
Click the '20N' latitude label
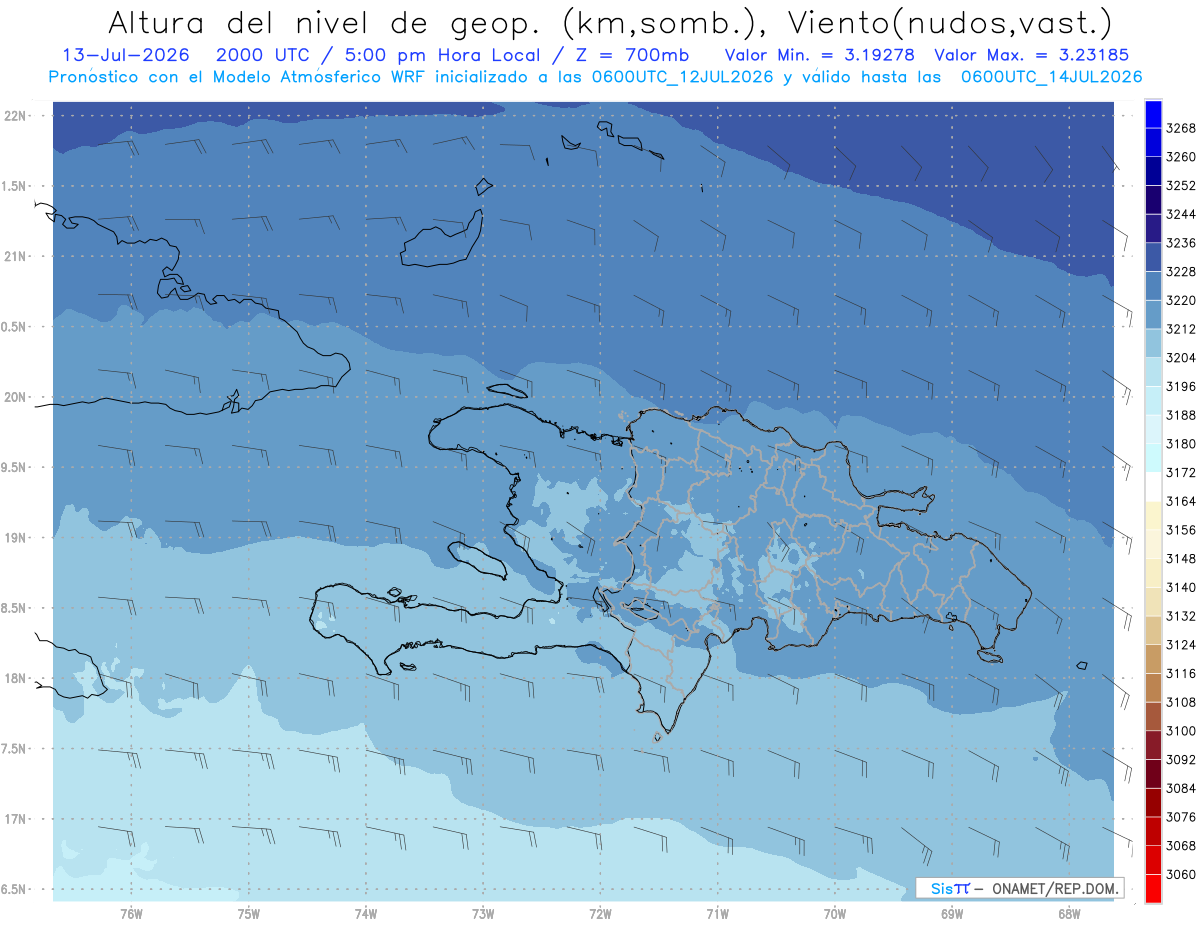point(15,398)
